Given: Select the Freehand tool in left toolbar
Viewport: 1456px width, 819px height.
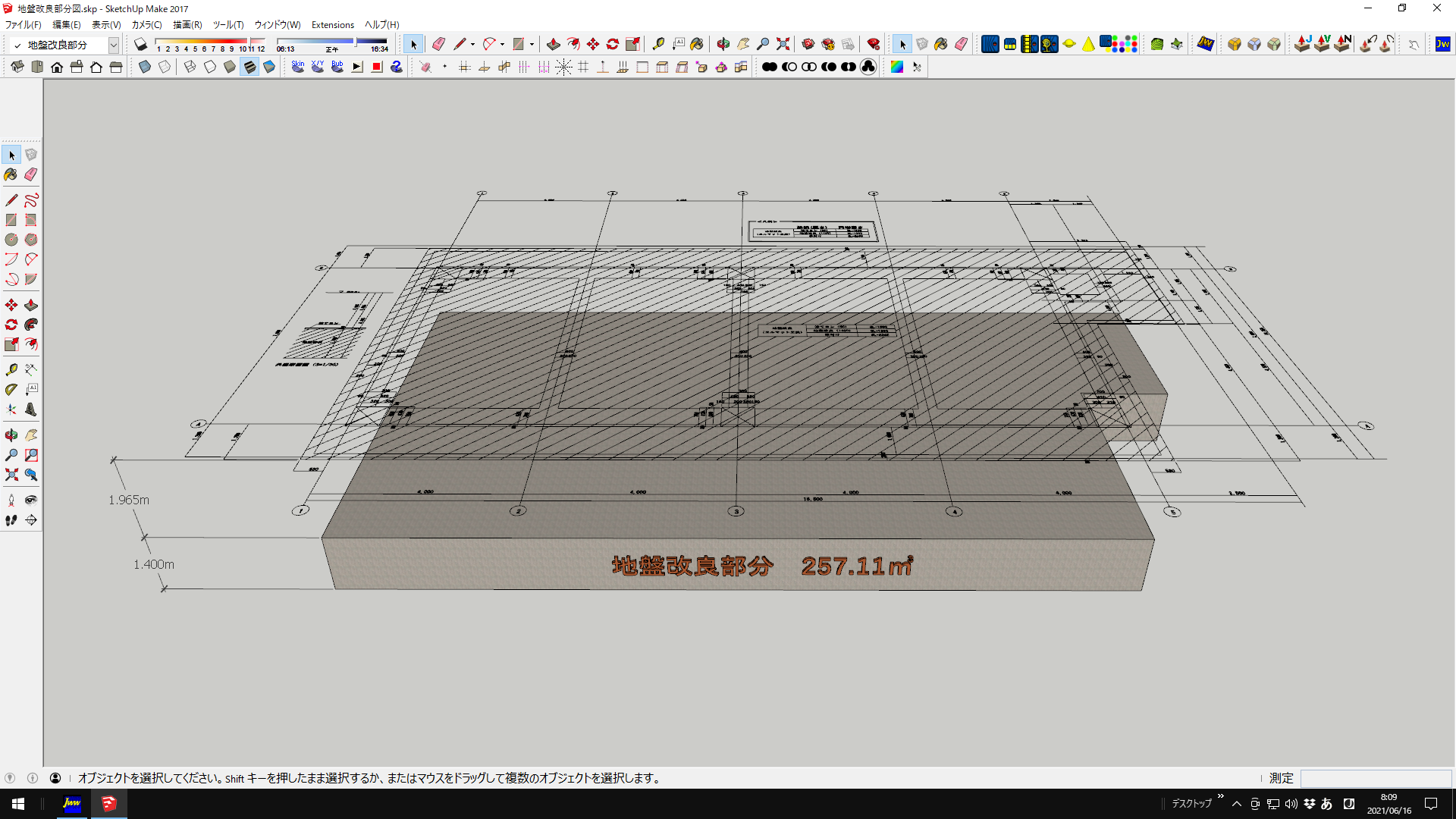Looking at the screenshot, I should point(31,201).
